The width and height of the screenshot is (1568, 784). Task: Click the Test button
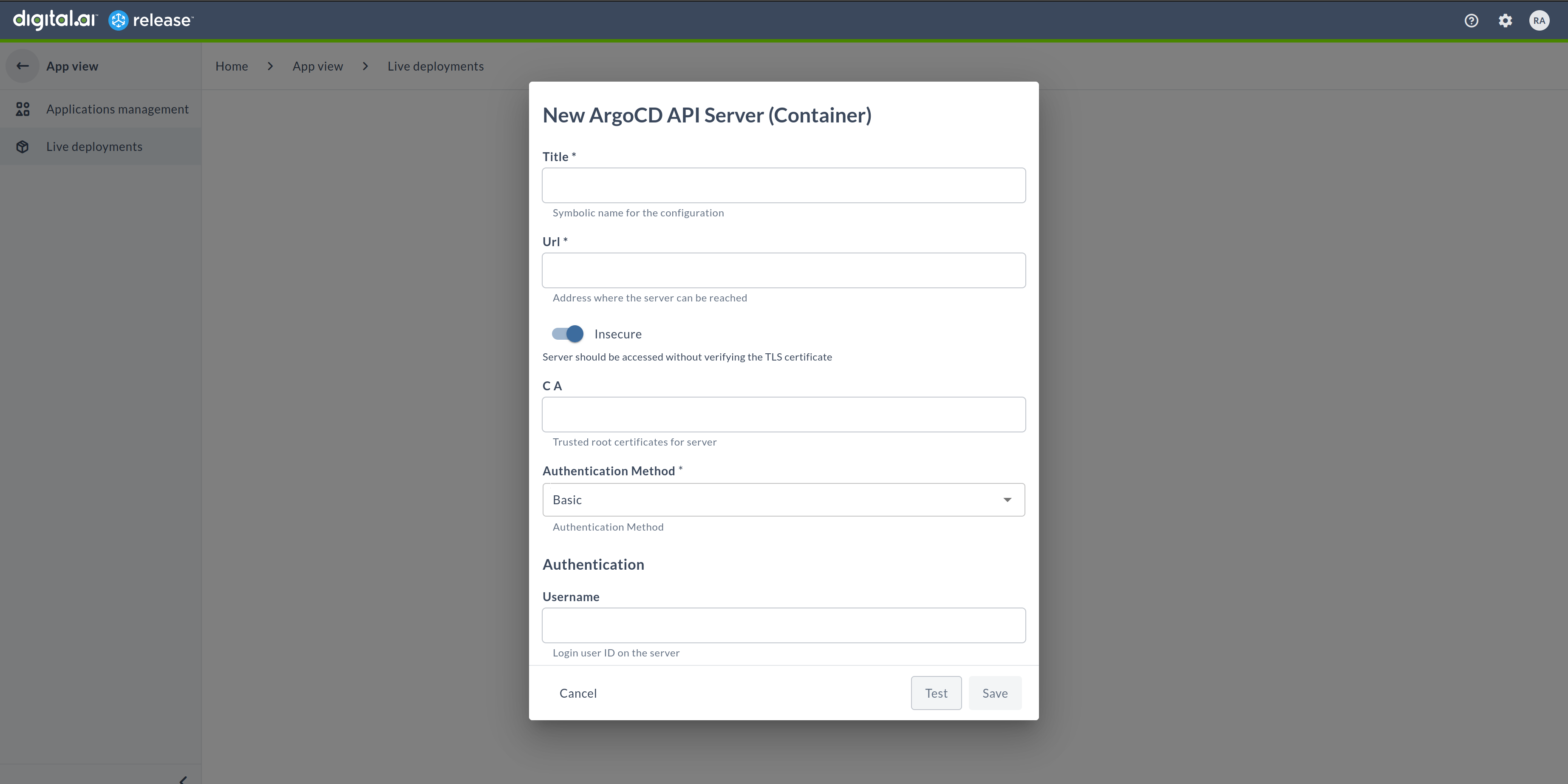click(935, 692)
